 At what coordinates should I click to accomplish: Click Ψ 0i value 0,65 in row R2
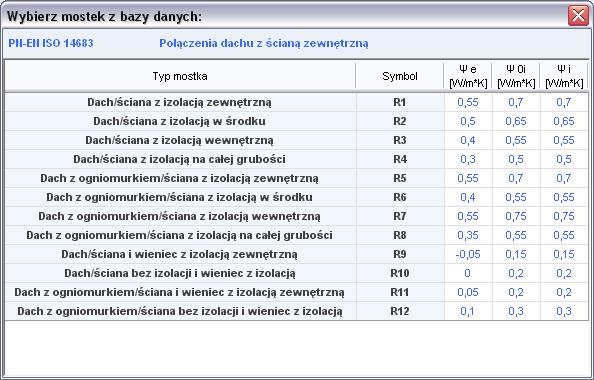(x=516, y=121)
